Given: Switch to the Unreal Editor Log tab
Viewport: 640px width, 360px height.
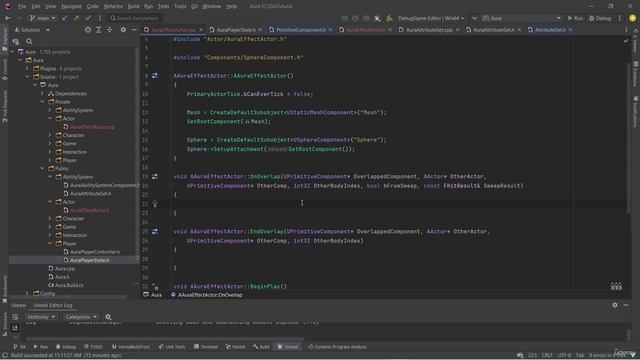Looking at the screenshot, I should point(53,305).
